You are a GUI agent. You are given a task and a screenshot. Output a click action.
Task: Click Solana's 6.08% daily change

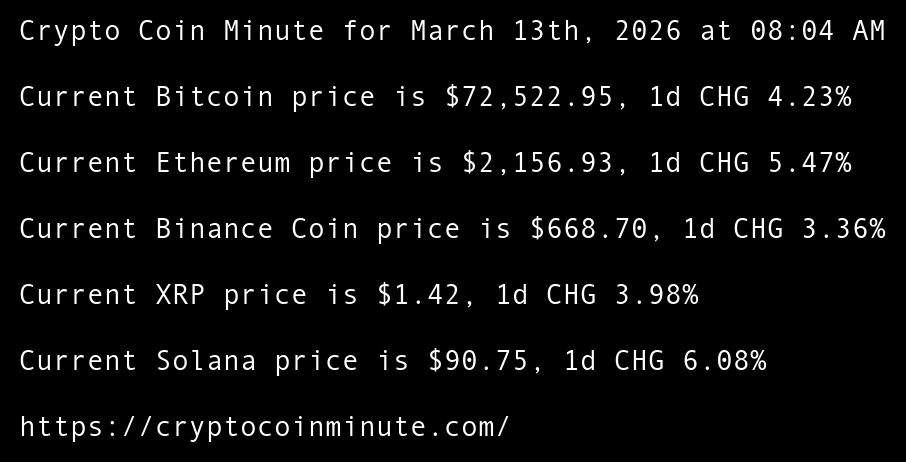[x=724, y=361]
